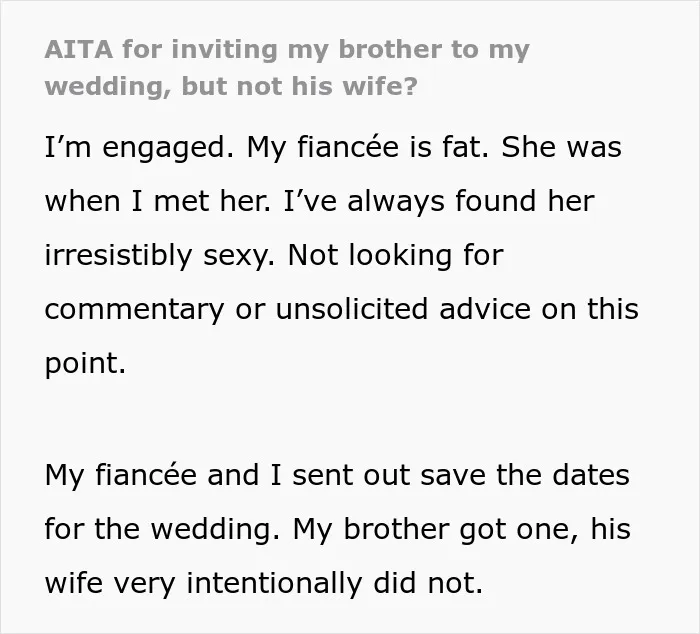
Task: Click the words 'for the wedding.'
Action: 162,530
